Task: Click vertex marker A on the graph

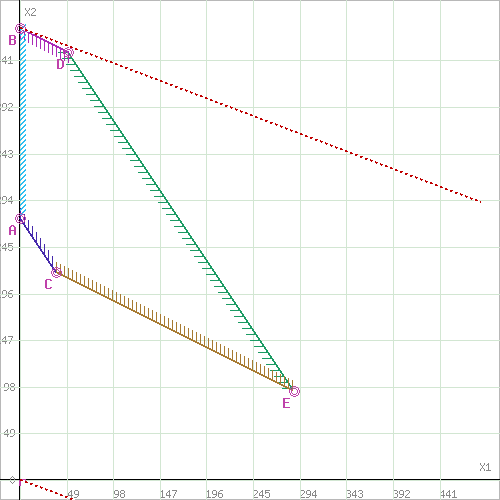Action: click(x=20, y=219)
